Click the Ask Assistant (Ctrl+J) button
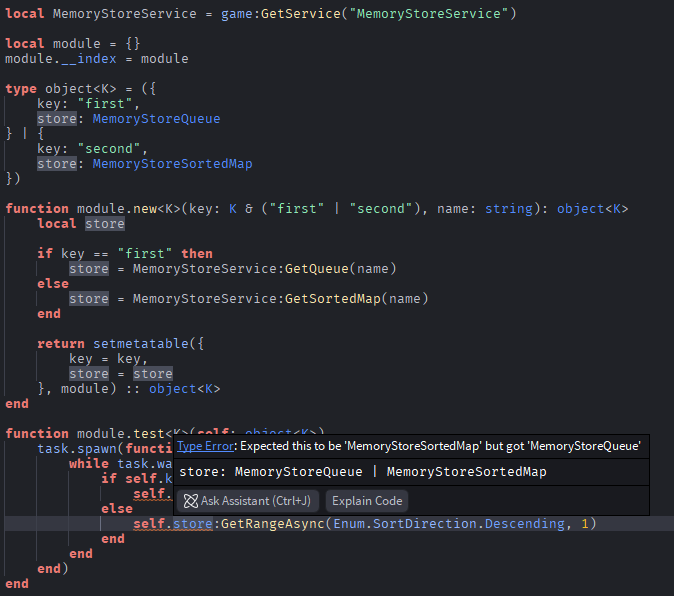The height and width of the screenshot is (596, 674). coord(248,501)
